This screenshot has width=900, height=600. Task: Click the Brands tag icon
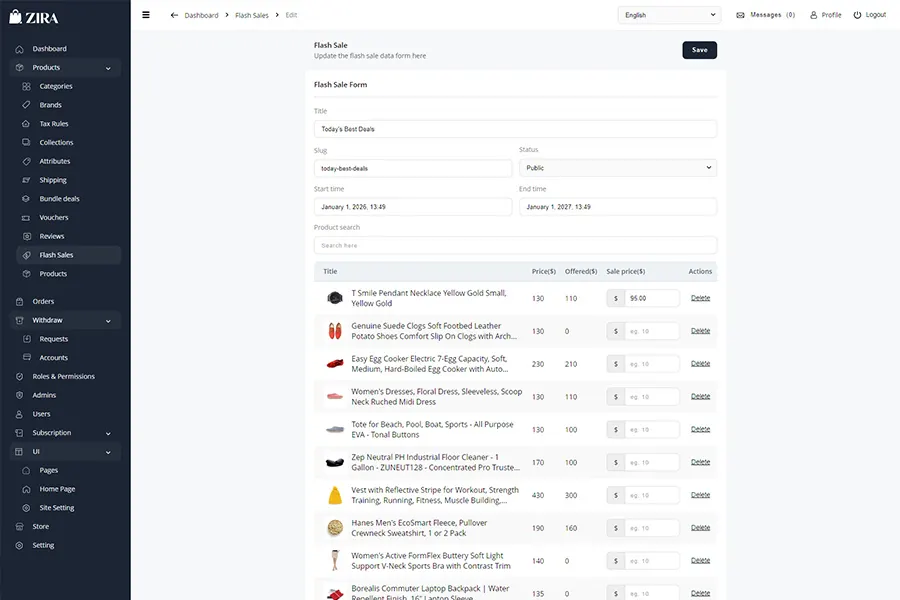pos(26,105)
